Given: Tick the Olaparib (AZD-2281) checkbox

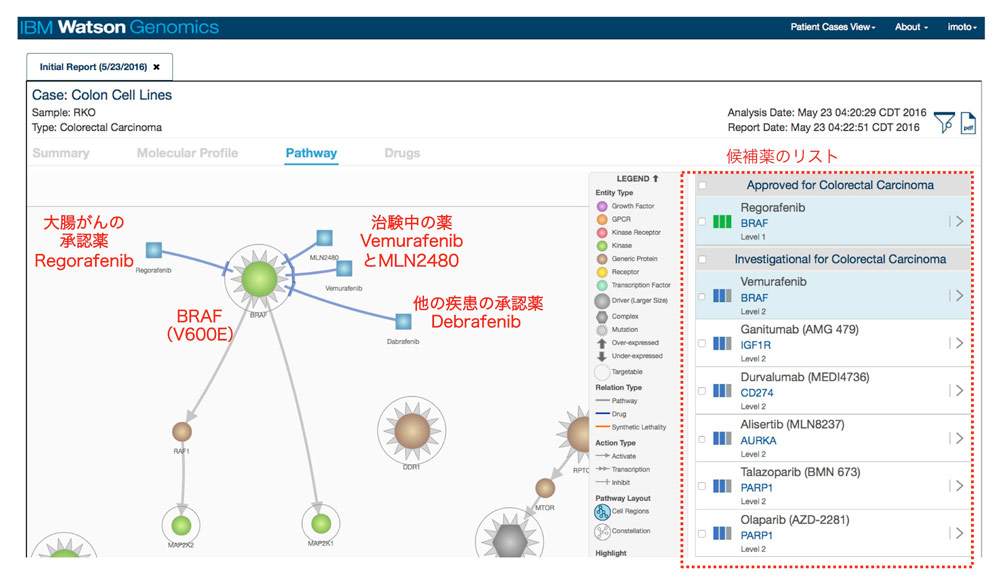Looking at the screenshot, I should click(702, 534).
